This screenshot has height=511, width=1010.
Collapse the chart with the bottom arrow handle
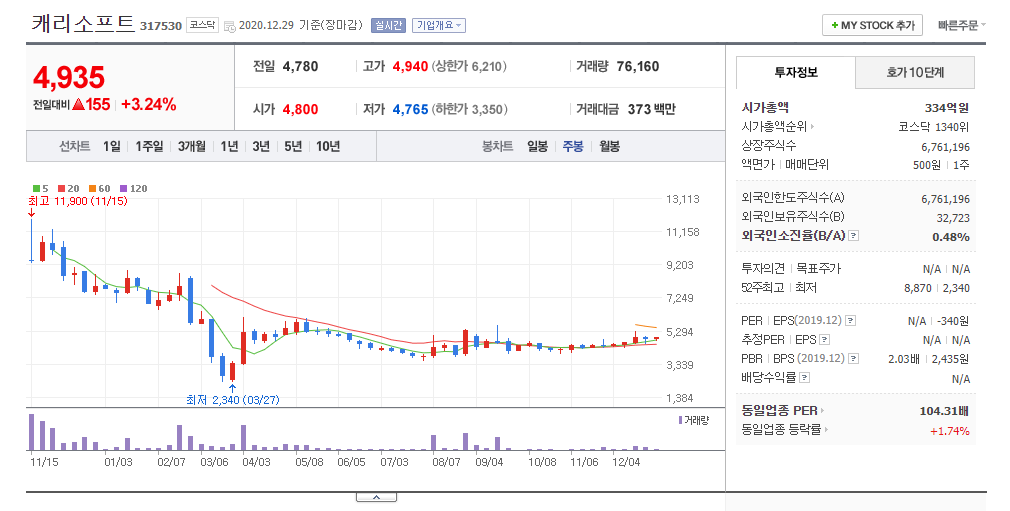(x=376, y=497)
